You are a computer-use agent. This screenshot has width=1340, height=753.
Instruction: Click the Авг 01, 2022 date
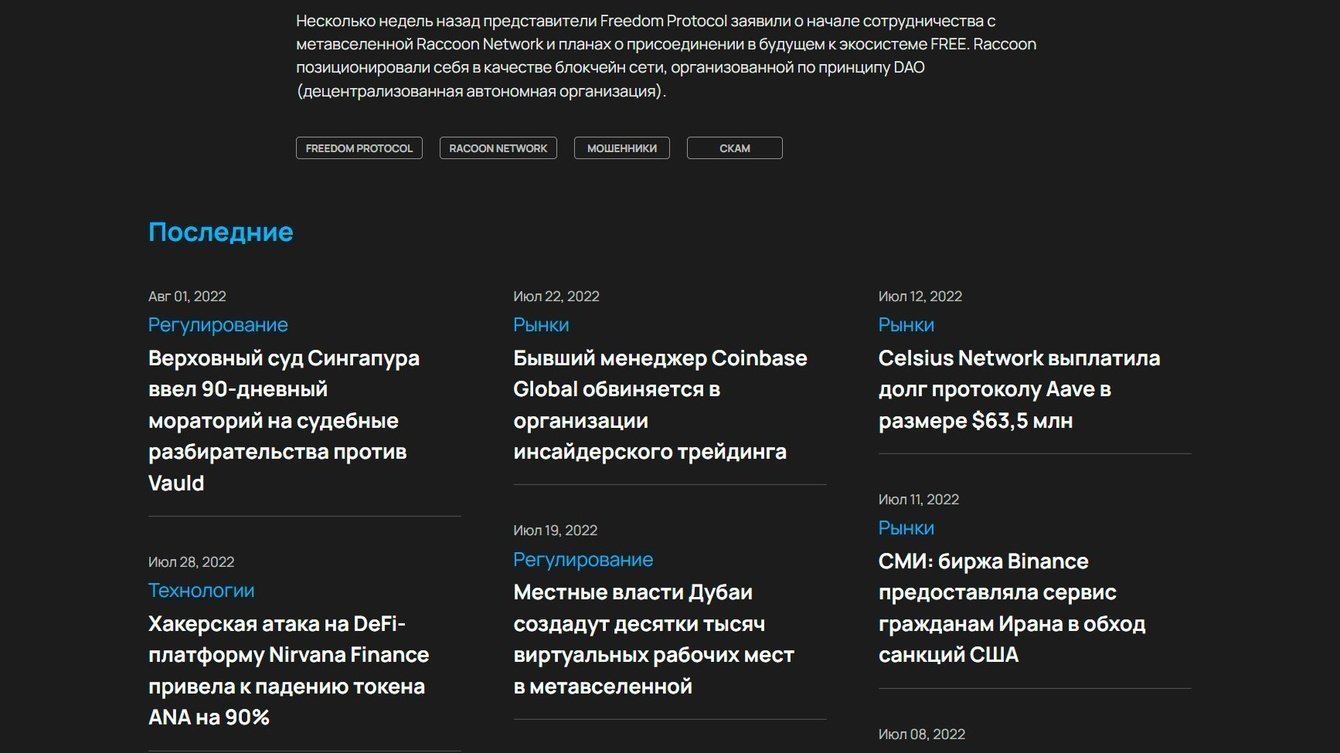[x=187, y=296]
